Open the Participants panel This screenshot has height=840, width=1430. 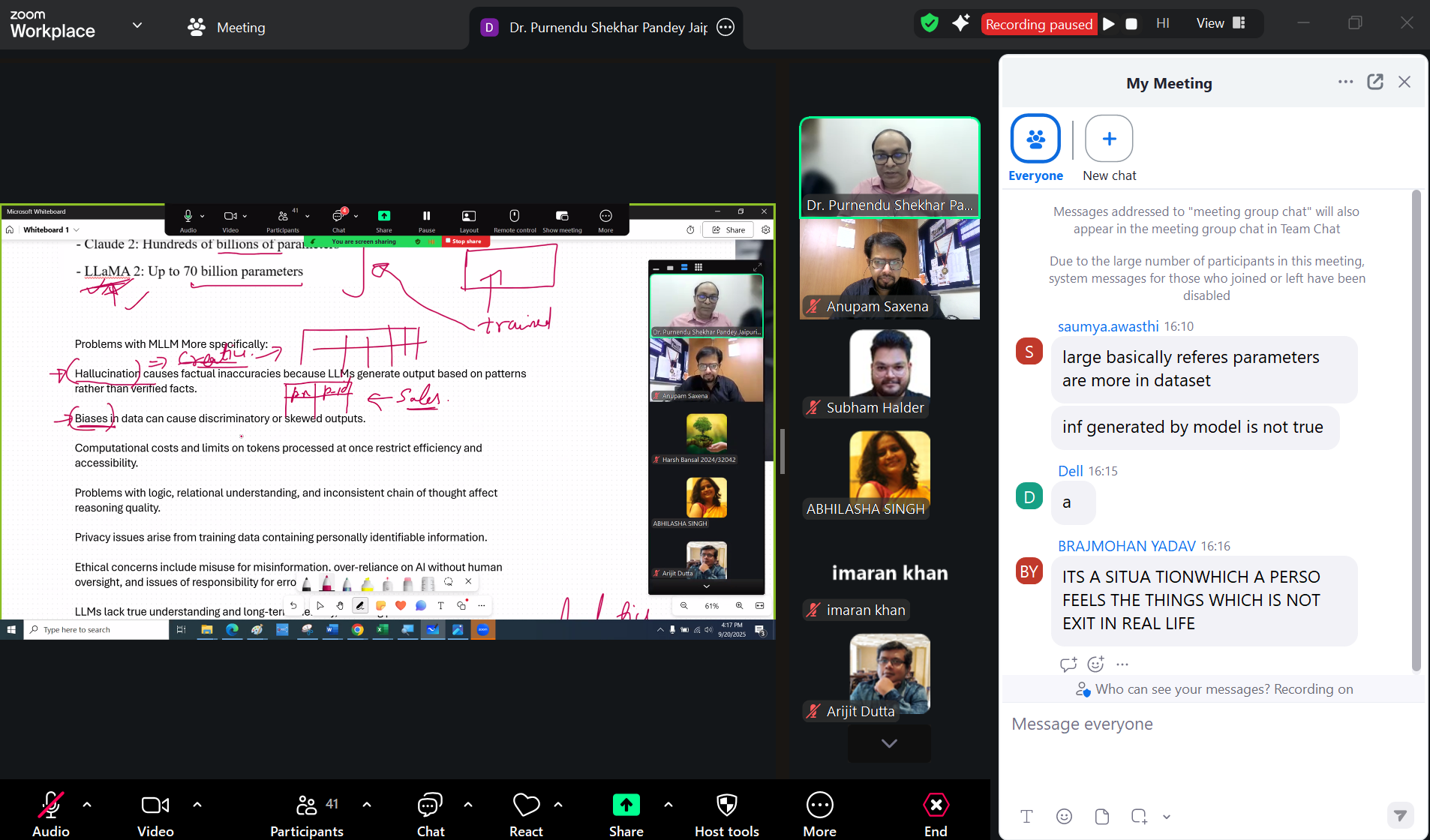[x=307, y=813]
